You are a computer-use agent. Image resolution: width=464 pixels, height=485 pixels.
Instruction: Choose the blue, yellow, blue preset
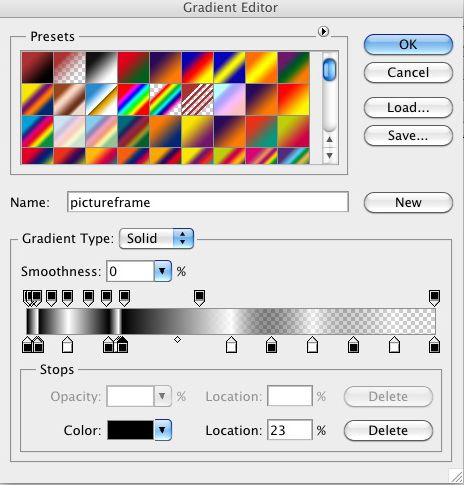tap(229, 67)
